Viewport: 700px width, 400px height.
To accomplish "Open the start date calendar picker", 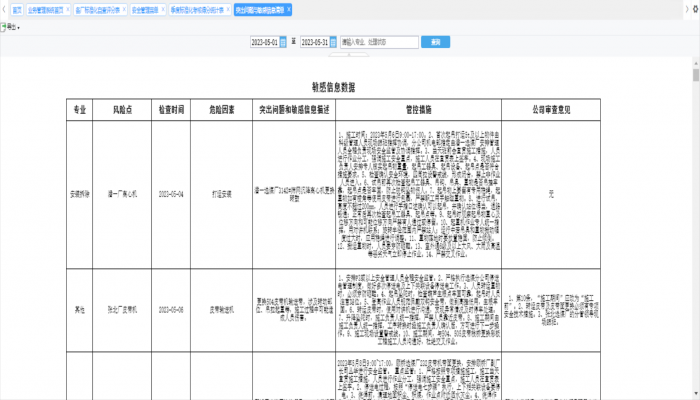I will [284, 43].
